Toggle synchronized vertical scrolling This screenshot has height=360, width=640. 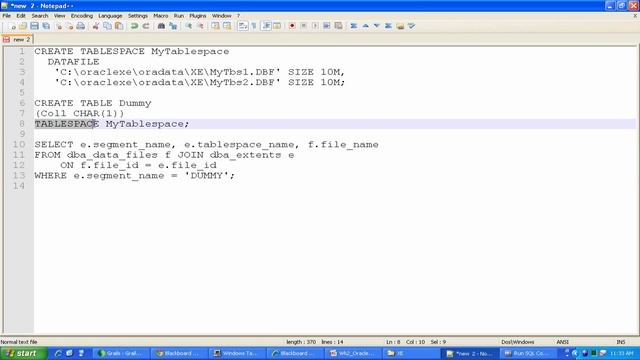[215, 26]
